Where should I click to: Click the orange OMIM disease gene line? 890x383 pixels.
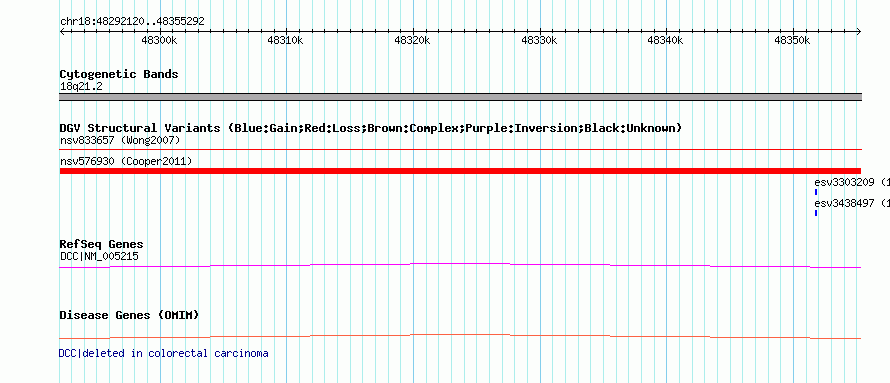click(460, 336)
